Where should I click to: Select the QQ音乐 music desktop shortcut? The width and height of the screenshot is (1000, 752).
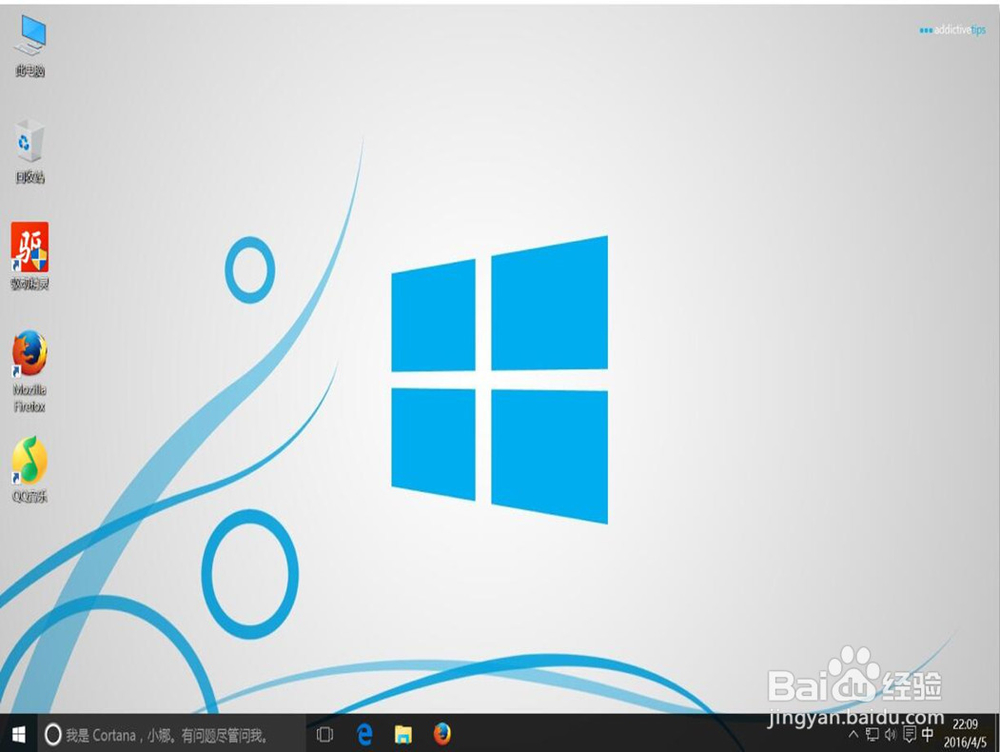point(30,469)
